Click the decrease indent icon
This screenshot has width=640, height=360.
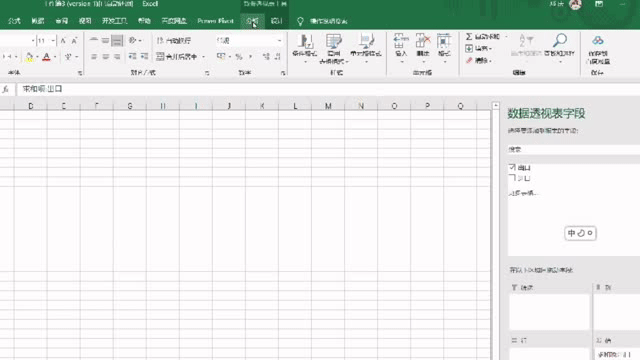pos(132,56)
